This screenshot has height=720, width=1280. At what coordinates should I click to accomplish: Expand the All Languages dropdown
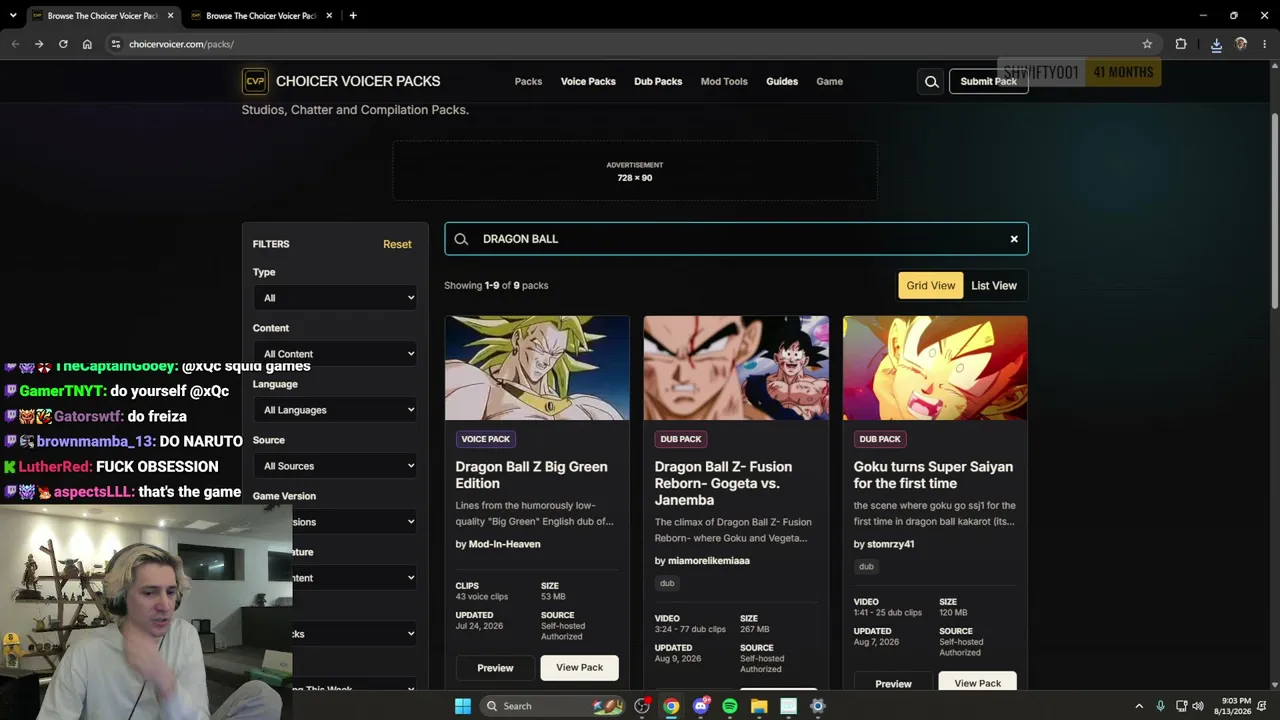335,410
